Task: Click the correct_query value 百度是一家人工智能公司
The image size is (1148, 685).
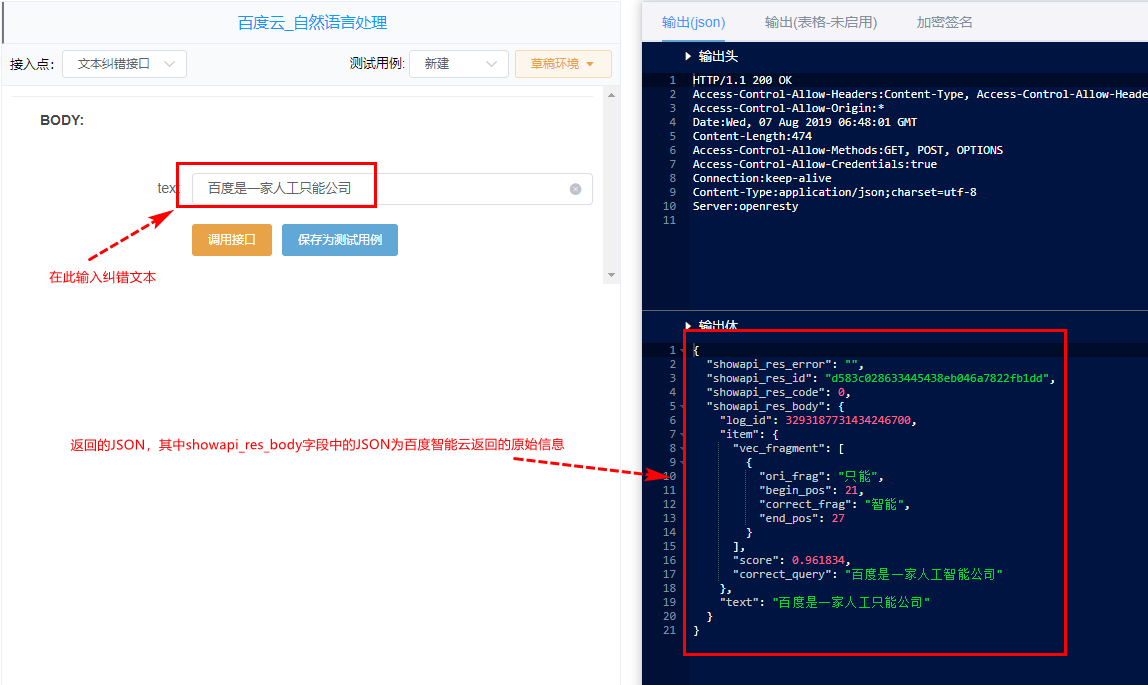Action: click(x=923, y=574)
